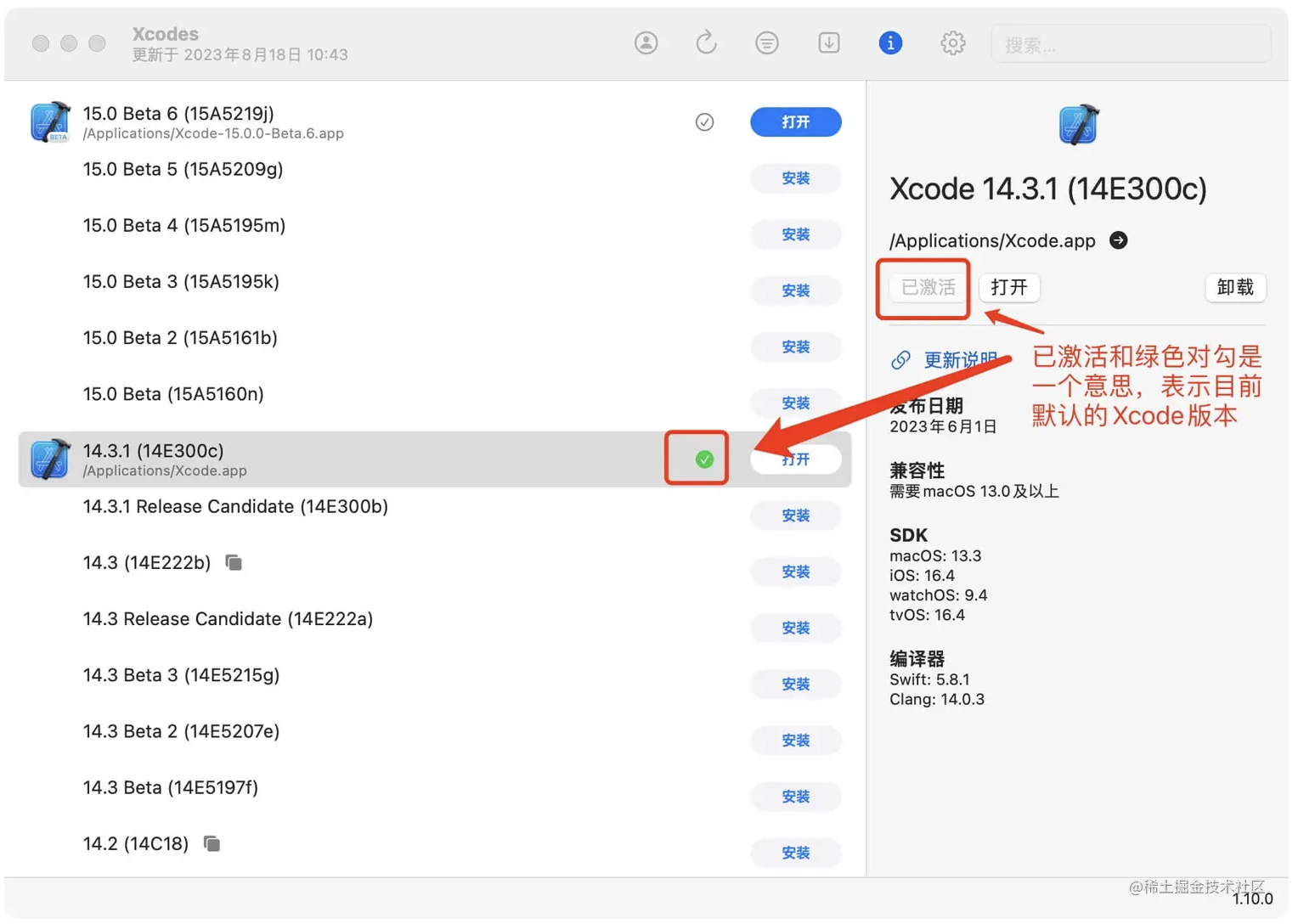Select the 14.2 (14C18) row text
Image resolution: width=1298 pixels, height=924 pixels.
coord(136,843)
